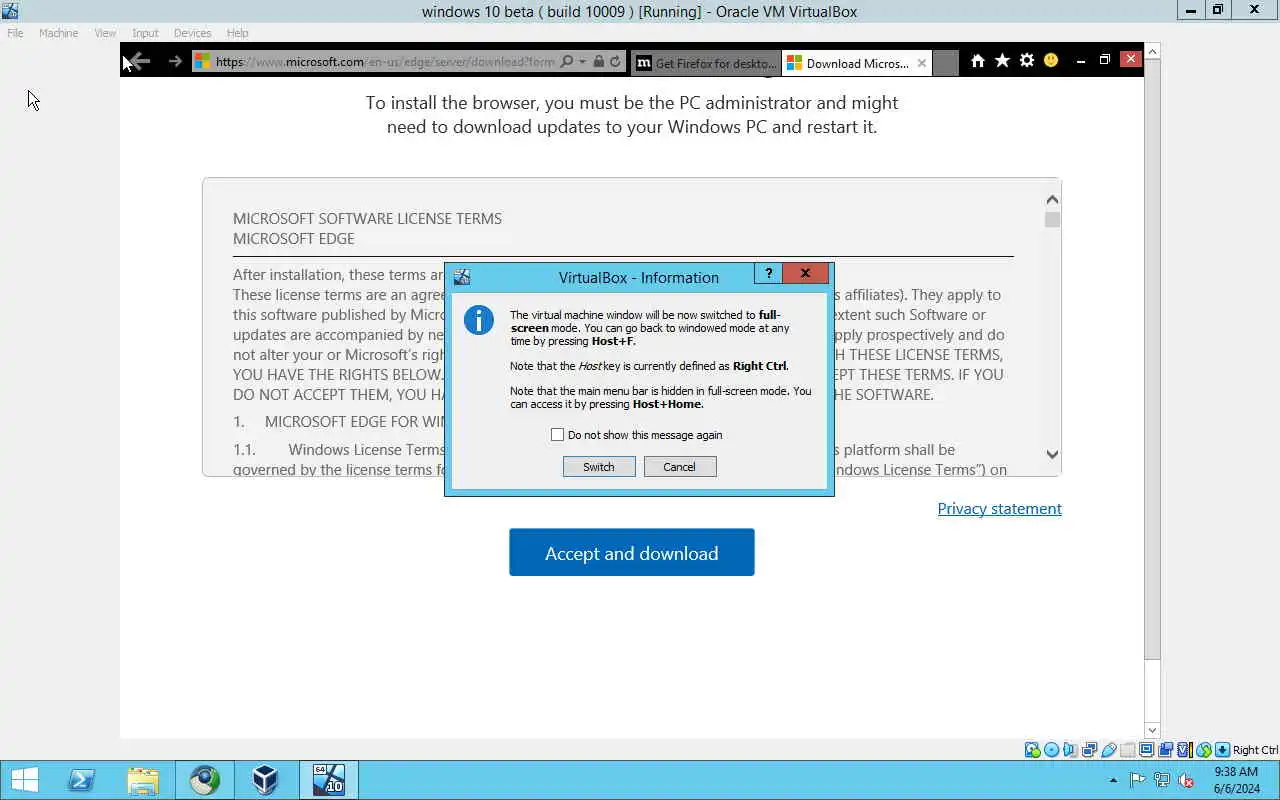Click the Cancel button in the dialog

[680, 467]
